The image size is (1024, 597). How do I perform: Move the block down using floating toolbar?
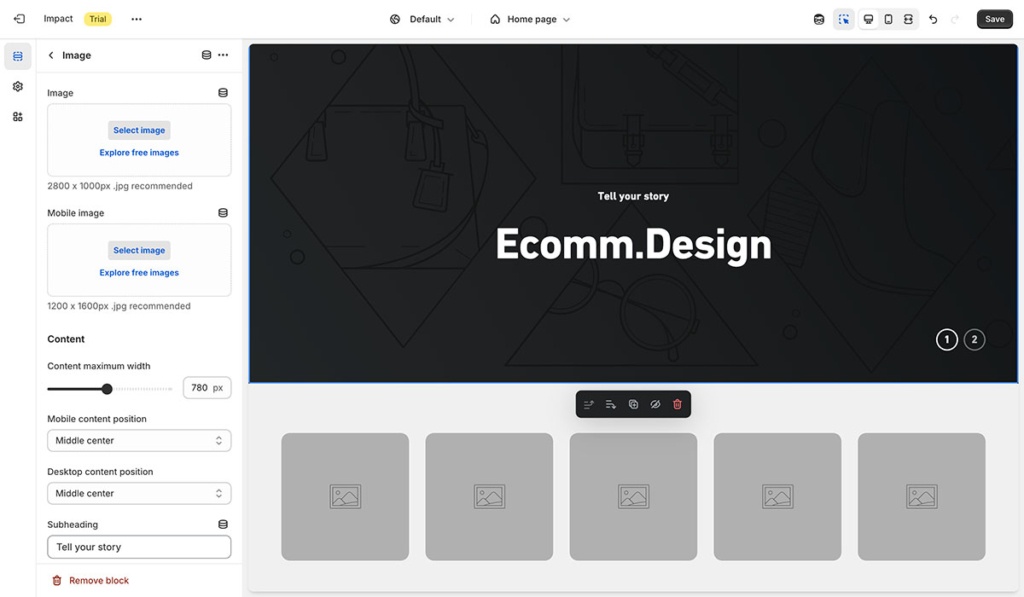610,404
